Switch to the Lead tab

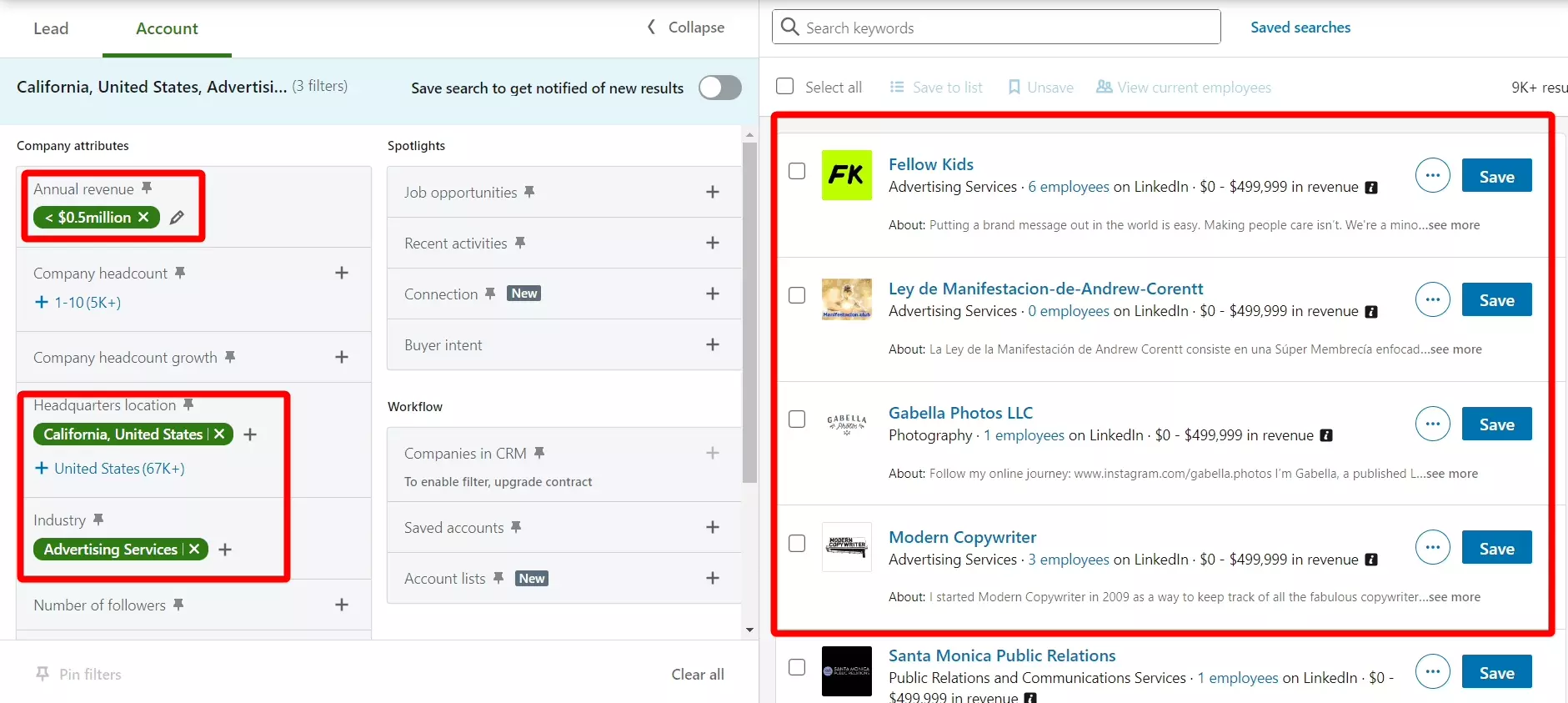coord(51,28)
